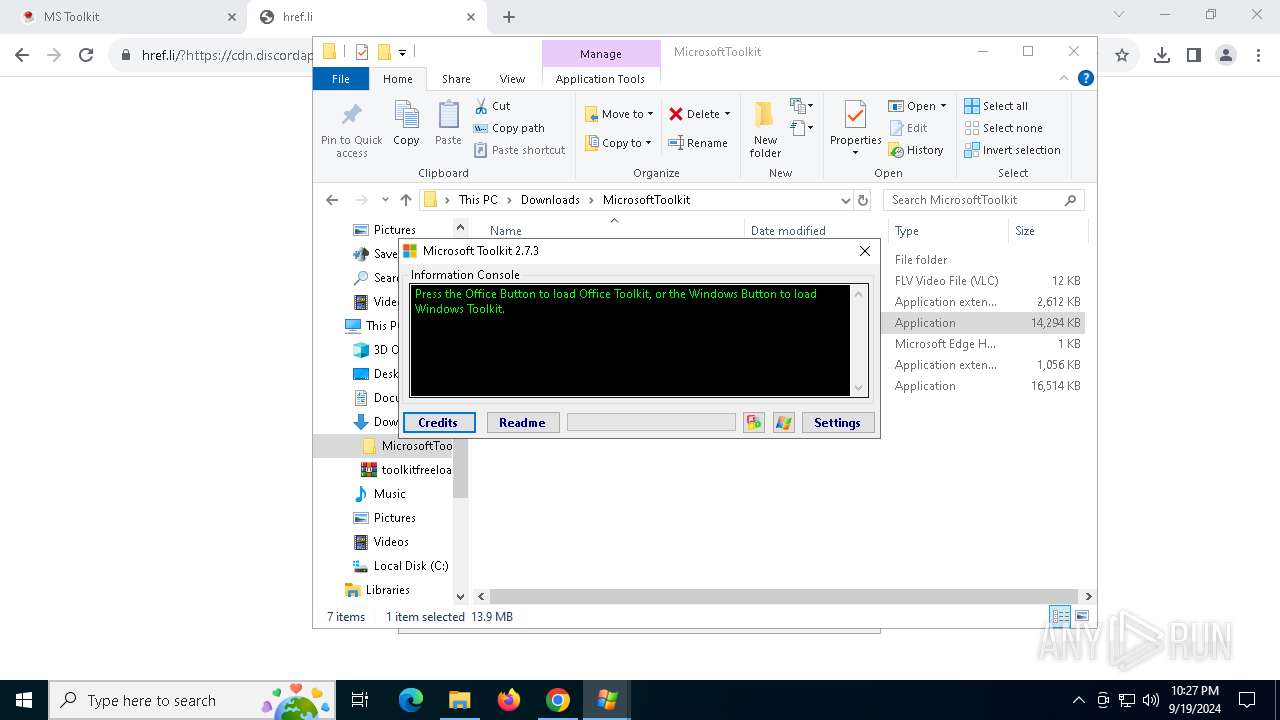Open recent locations dropdown in Explorer
The width and height of the screenshot is (1280, 720).
point(385,200)
